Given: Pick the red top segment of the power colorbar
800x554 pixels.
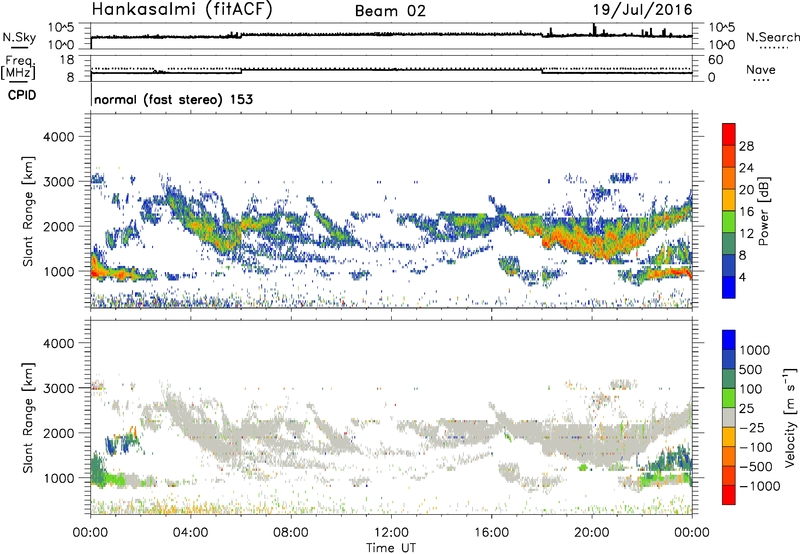Looking at the screenshot, I should coord(729,134).
